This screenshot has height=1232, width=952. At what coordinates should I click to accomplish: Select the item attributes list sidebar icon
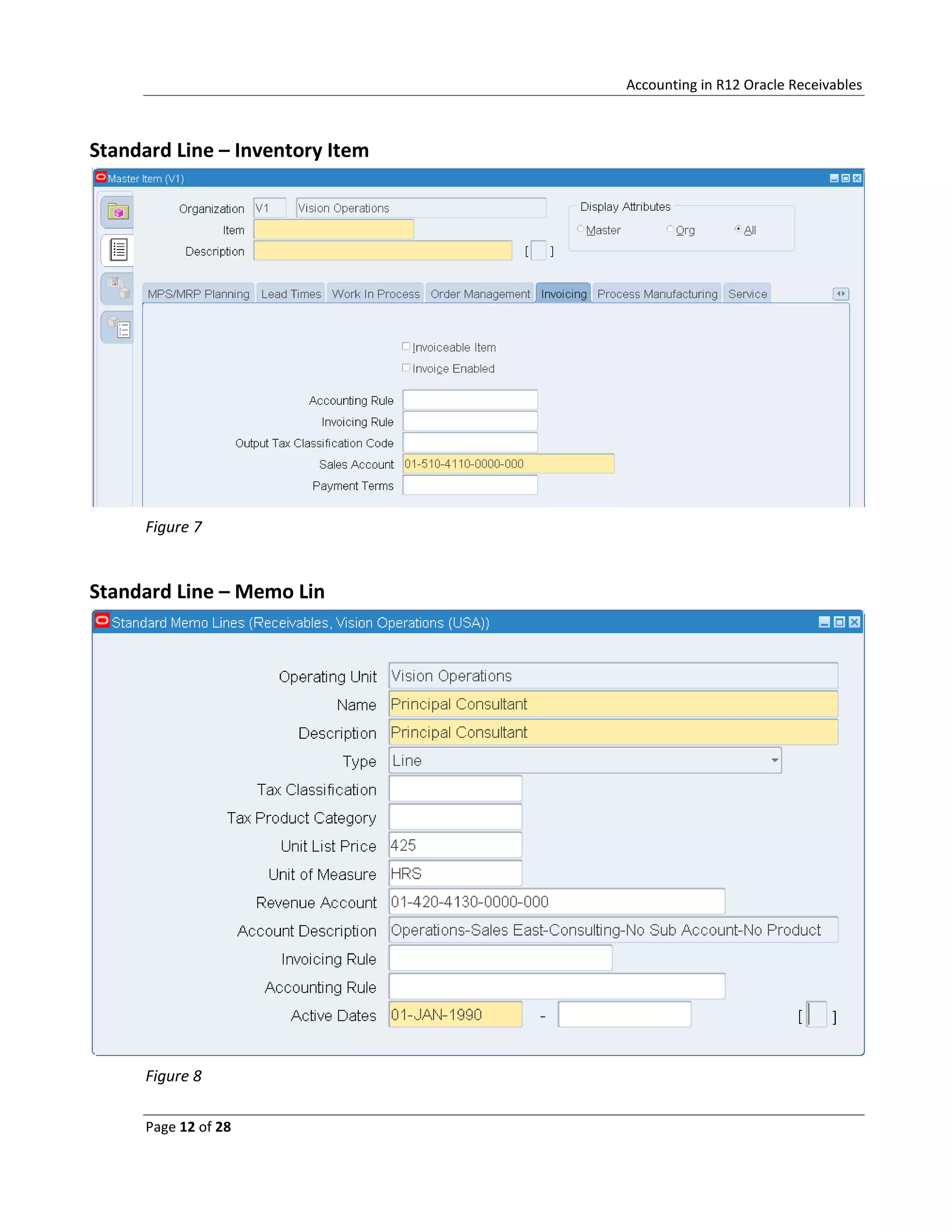[x=118, y=250]
